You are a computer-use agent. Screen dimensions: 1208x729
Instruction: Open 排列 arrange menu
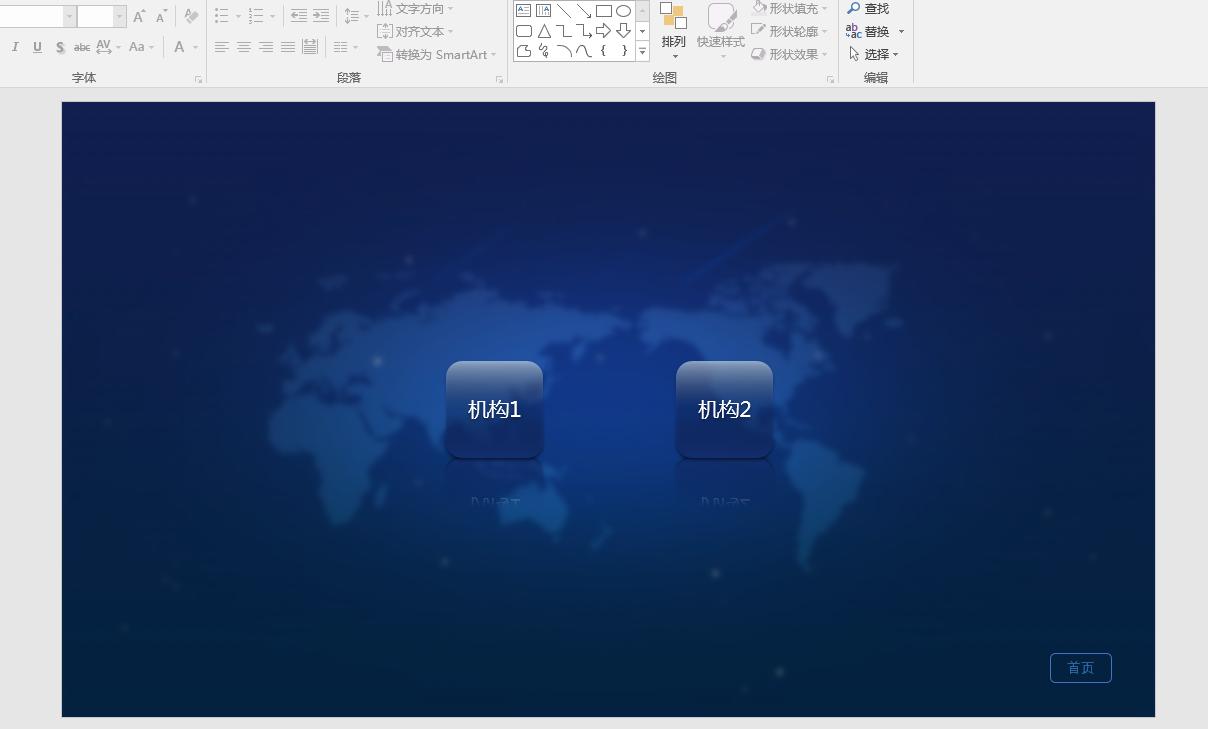[673, 31]
